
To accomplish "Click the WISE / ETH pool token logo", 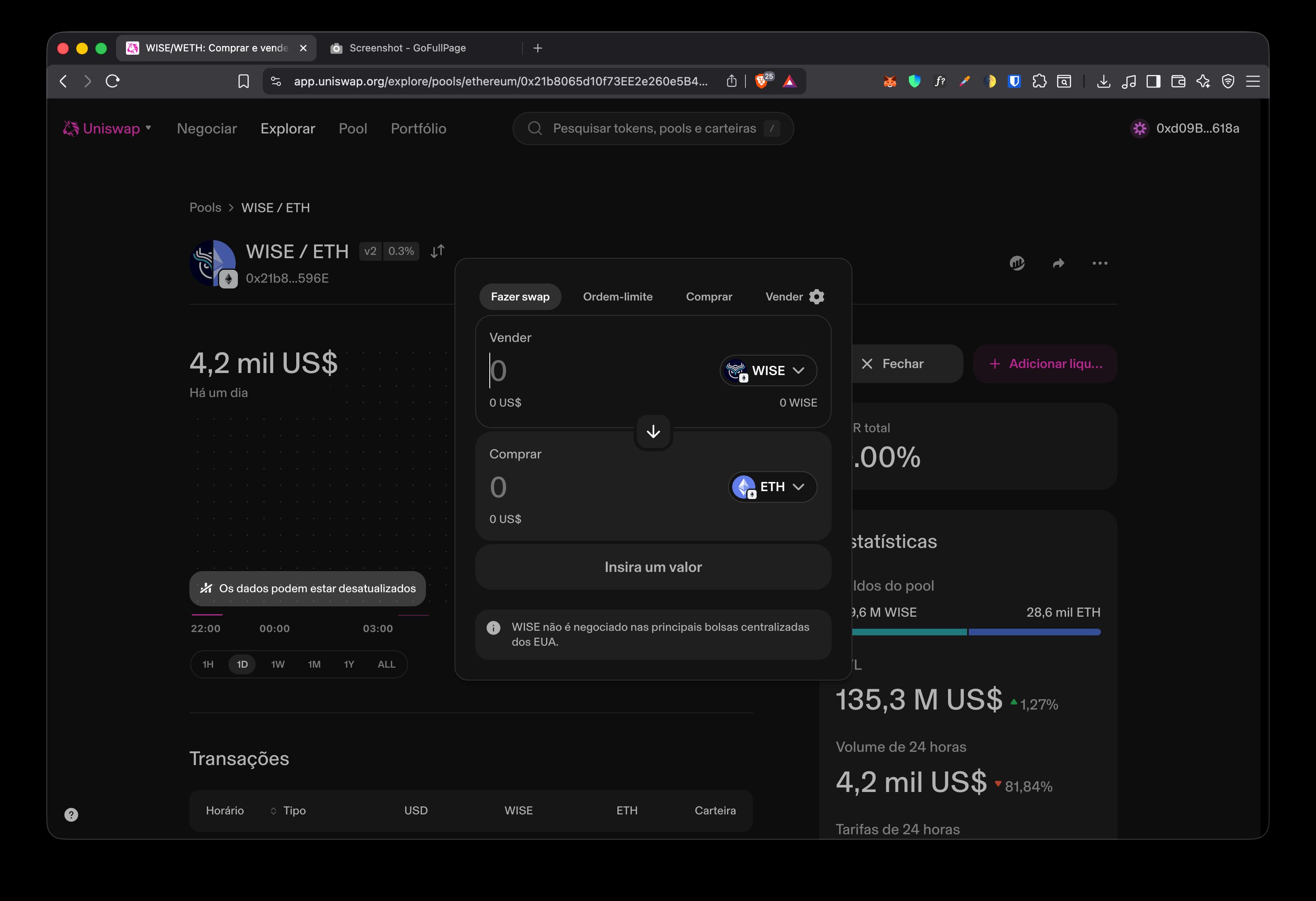I will [213, 264].
